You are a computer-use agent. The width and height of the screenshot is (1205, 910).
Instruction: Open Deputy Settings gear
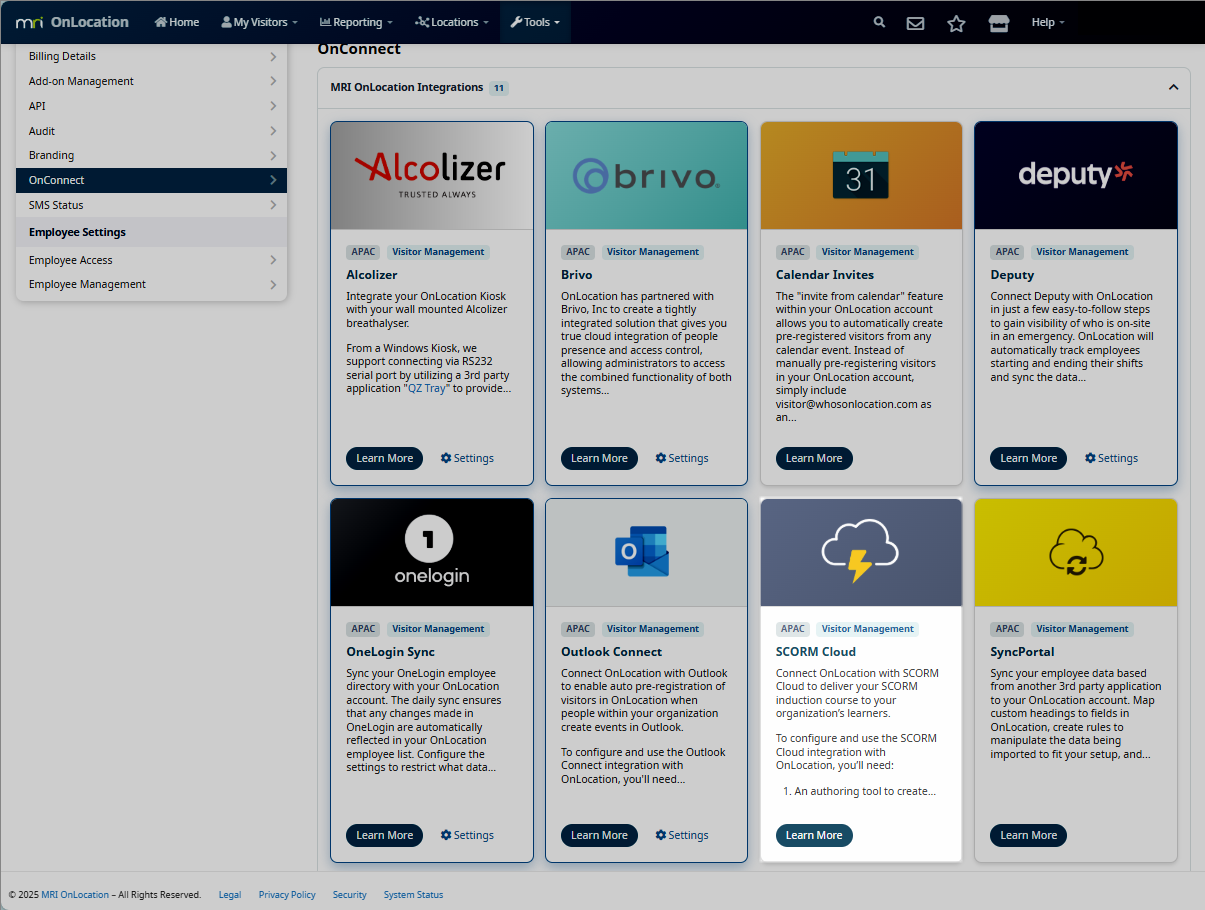(x=1111, y=458)
